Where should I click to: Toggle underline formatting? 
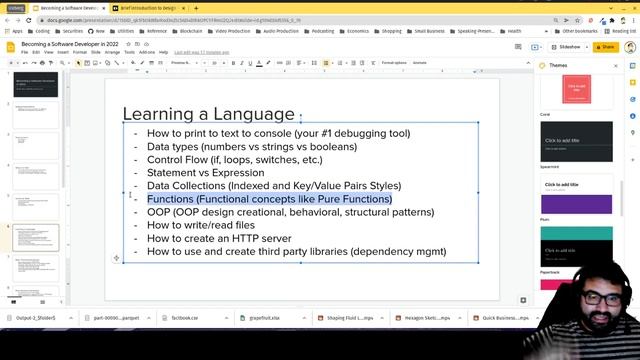coord(250,63)
